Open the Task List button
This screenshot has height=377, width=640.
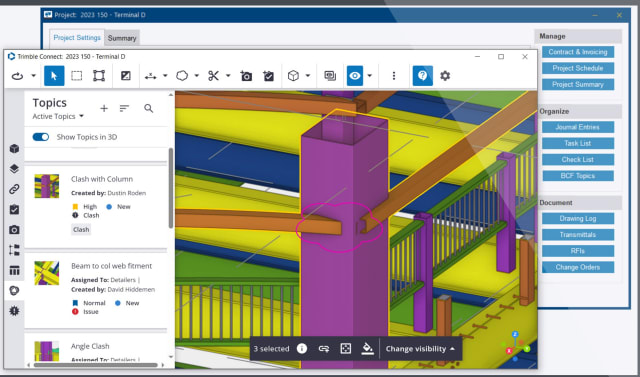pyautogui.click(x=578, y=143)
